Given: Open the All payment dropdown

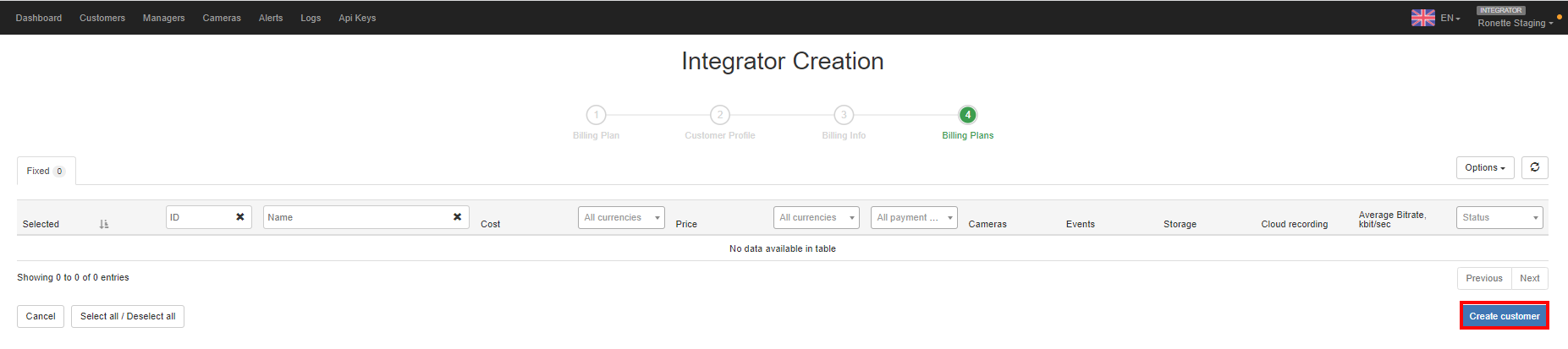Looking at the screenshot, I should click(x=914, y=217).
